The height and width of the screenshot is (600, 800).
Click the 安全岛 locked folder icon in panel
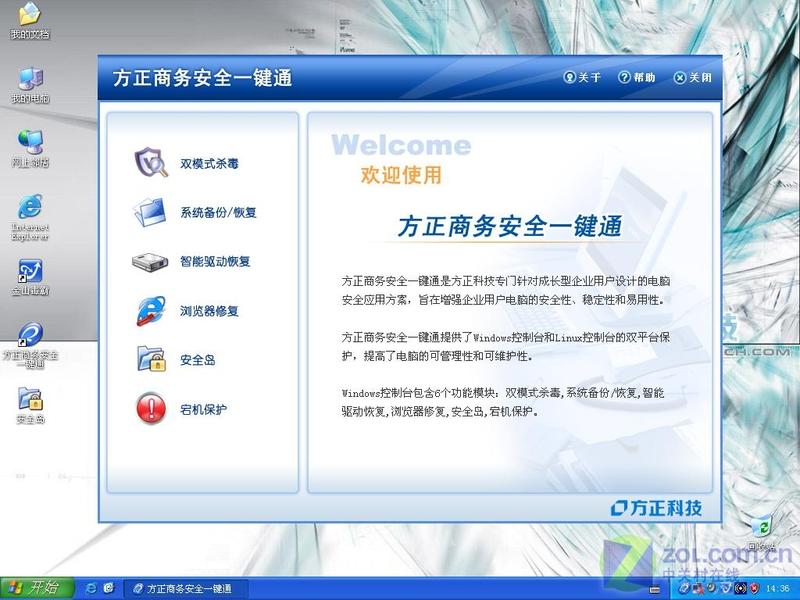tap(152, 359)
